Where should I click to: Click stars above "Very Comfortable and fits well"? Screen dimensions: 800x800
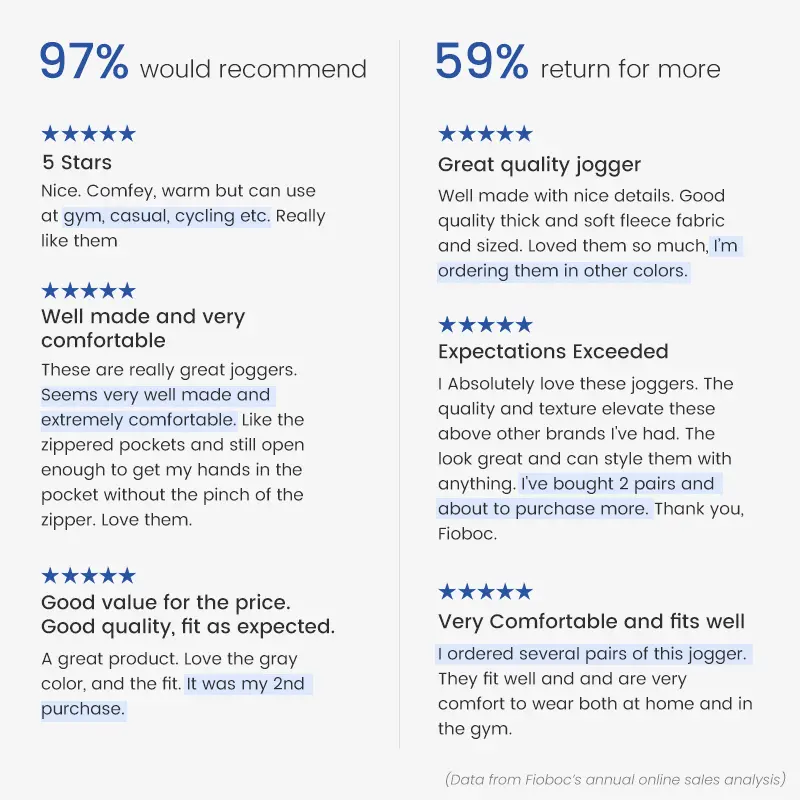coord(485,592)
